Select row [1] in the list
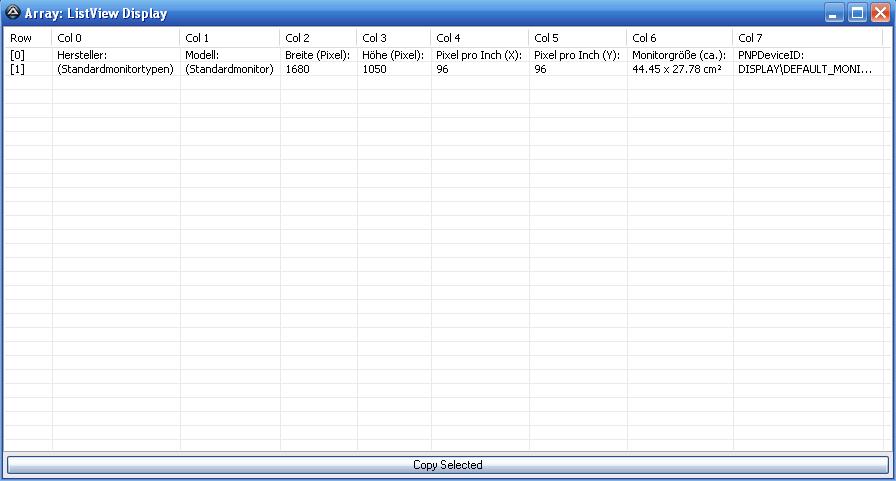Viewport: 896px width, 481px height. (18, 69)
